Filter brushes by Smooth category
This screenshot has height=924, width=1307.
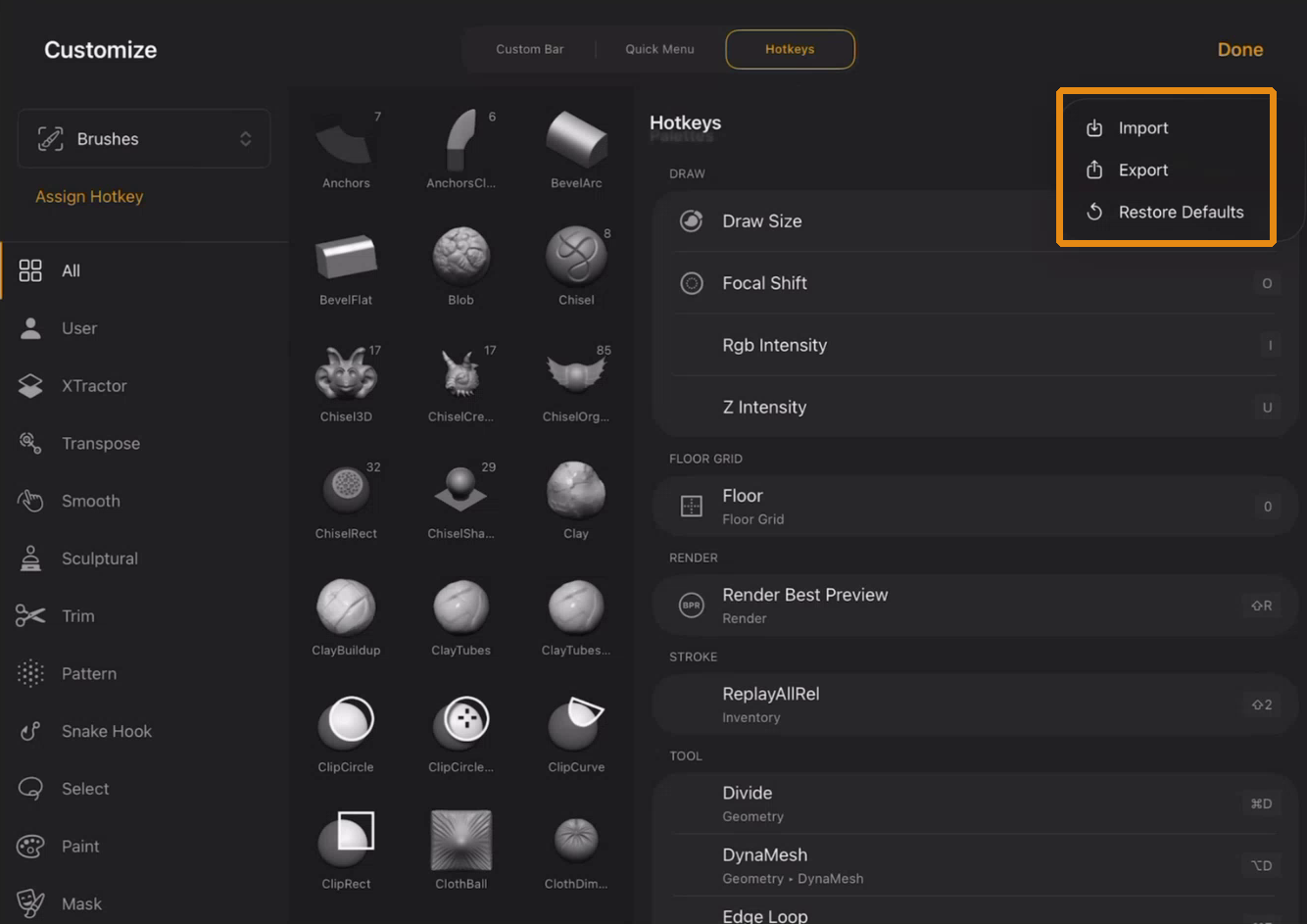(x=144, y=501)
